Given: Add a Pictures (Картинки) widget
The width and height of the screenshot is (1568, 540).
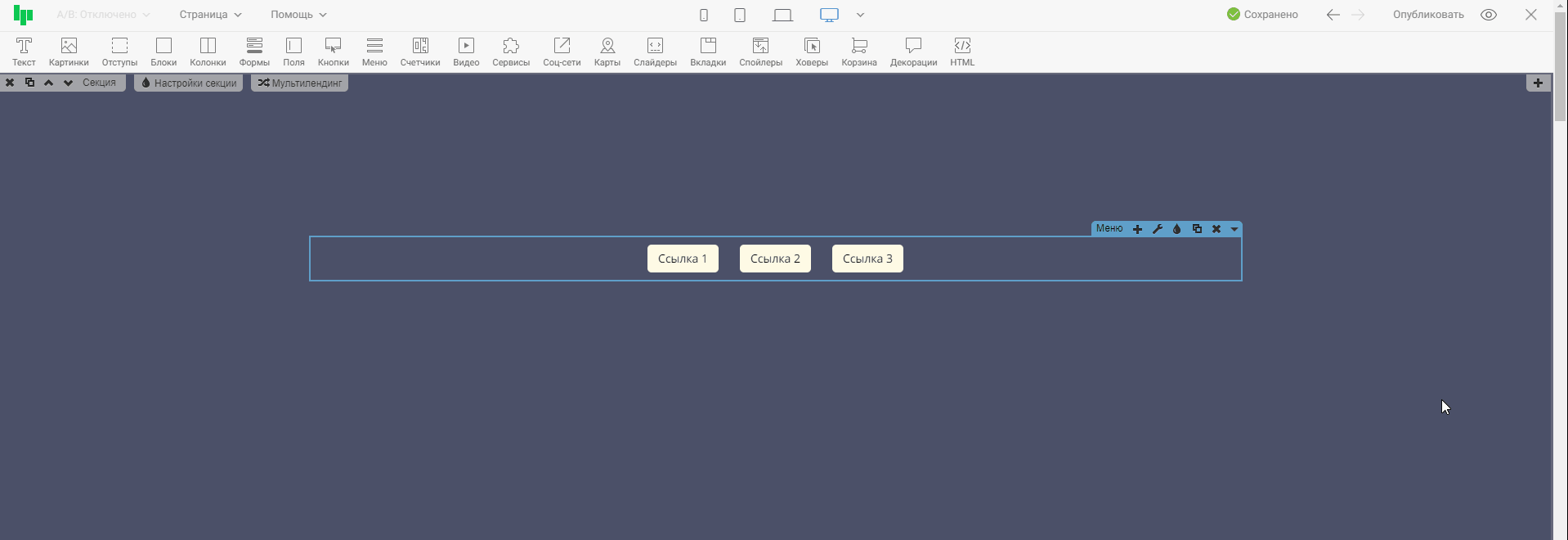Looking at the screenshot, I should point(69,52).
